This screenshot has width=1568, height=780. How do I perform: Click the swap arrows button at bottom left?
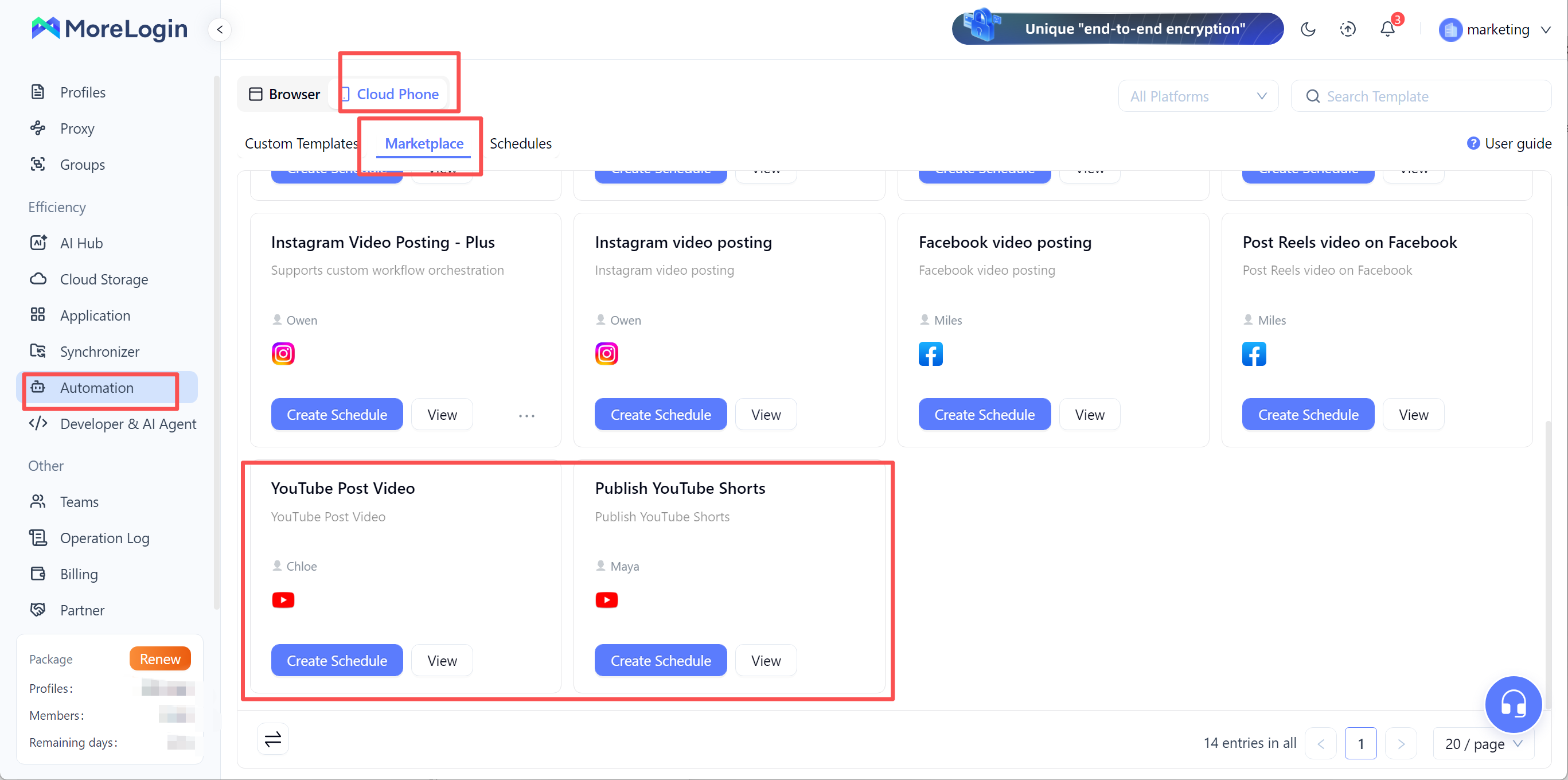pos(272,739)
